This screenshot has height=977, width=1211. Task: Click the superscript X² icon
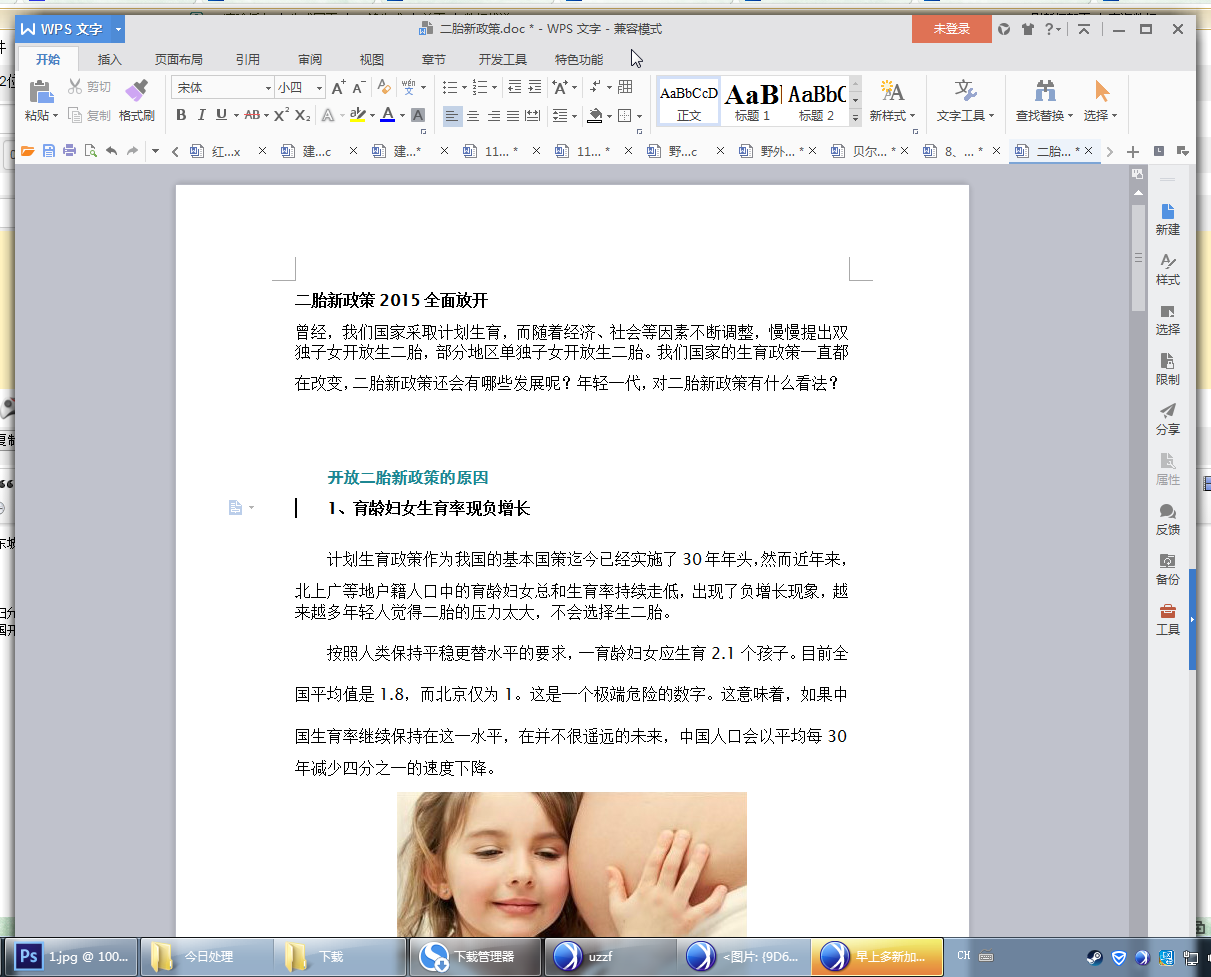(281, 115)
